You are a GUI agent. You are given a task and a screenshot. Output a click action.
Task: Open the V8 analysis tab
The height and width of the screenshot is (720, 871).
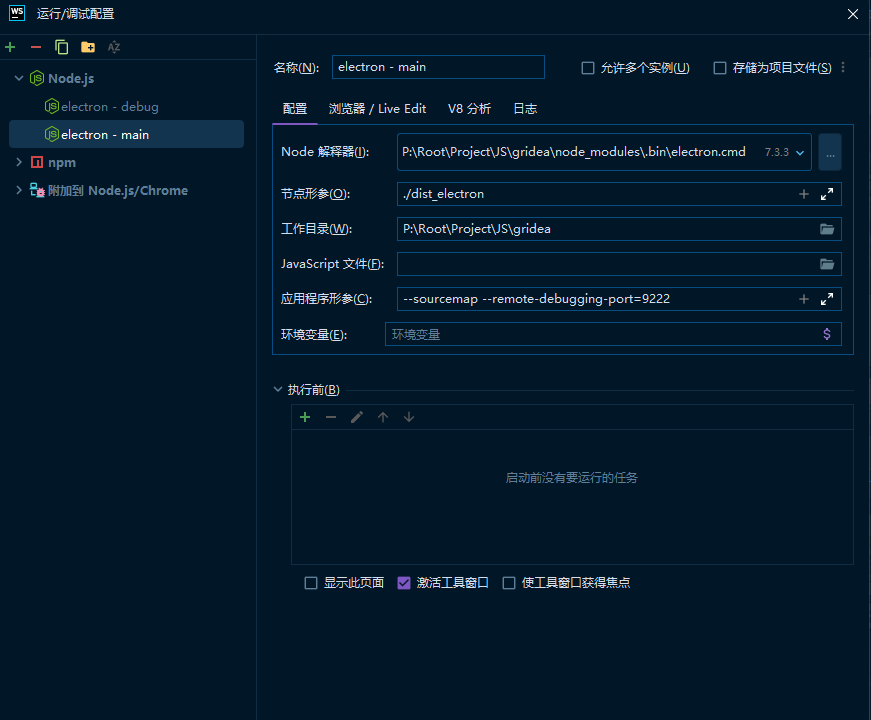point(469,109)
